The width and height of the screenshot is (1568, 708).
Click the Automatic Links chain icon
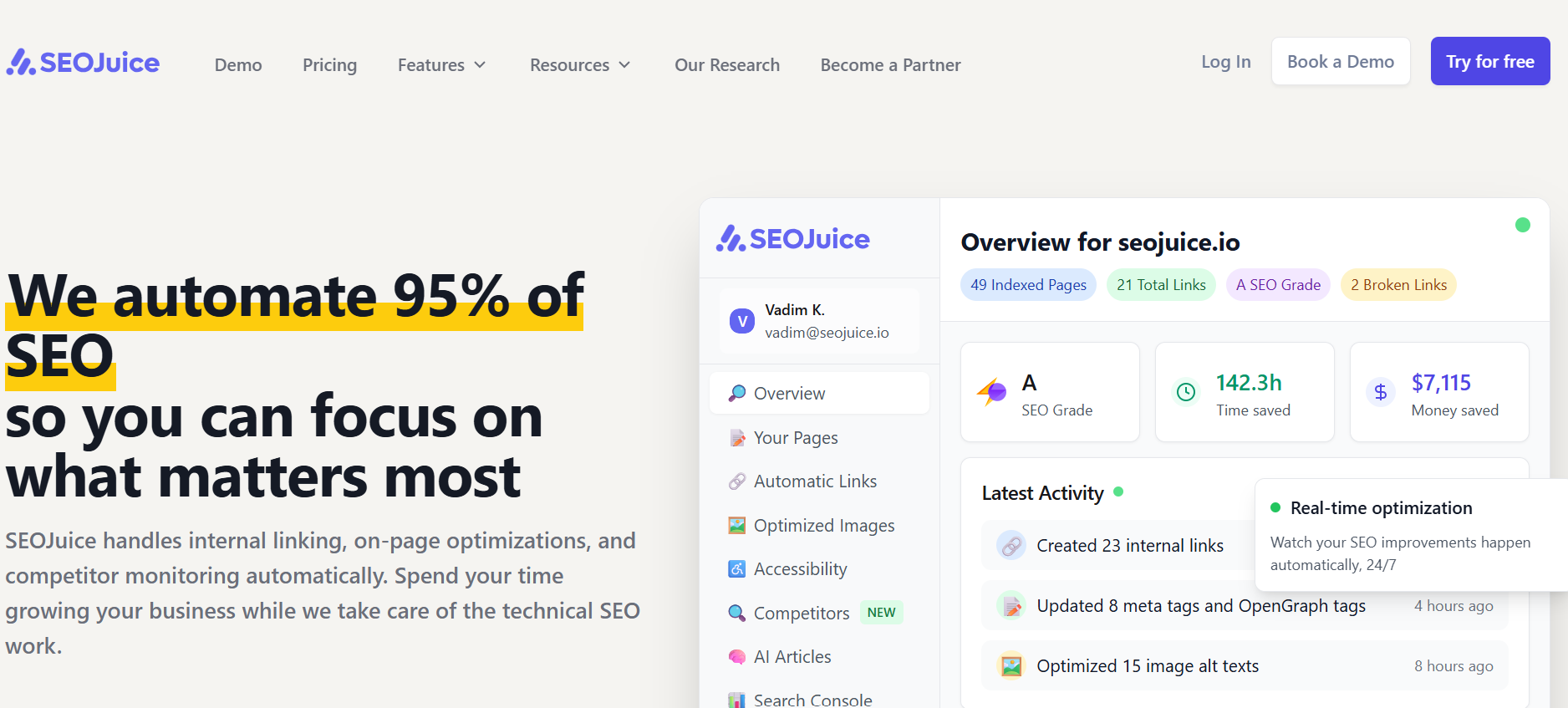pyautogui.click(x=736, y=481)
